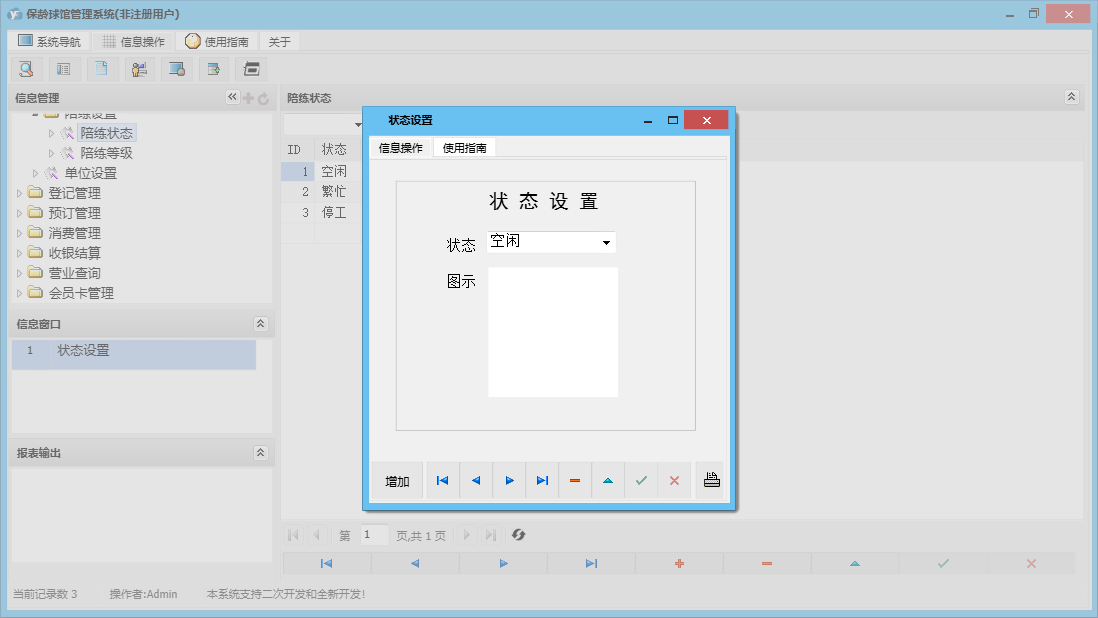Select the 陪练等级 tree item
Viewport: 1098px width, 618px height.
105,152
